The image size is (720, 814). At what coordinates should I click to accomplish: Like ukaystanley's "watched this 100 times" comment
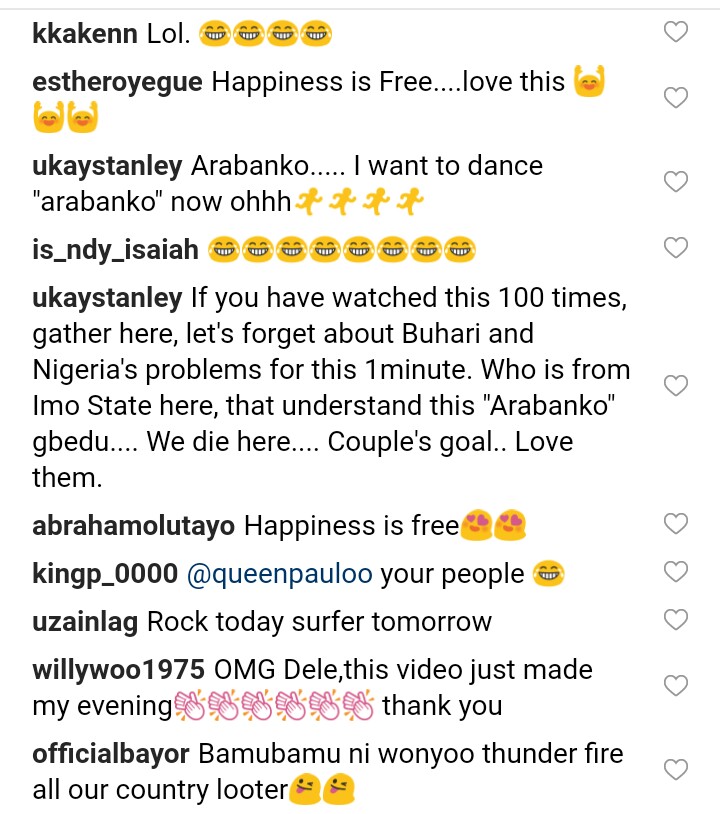coord(676,386)
